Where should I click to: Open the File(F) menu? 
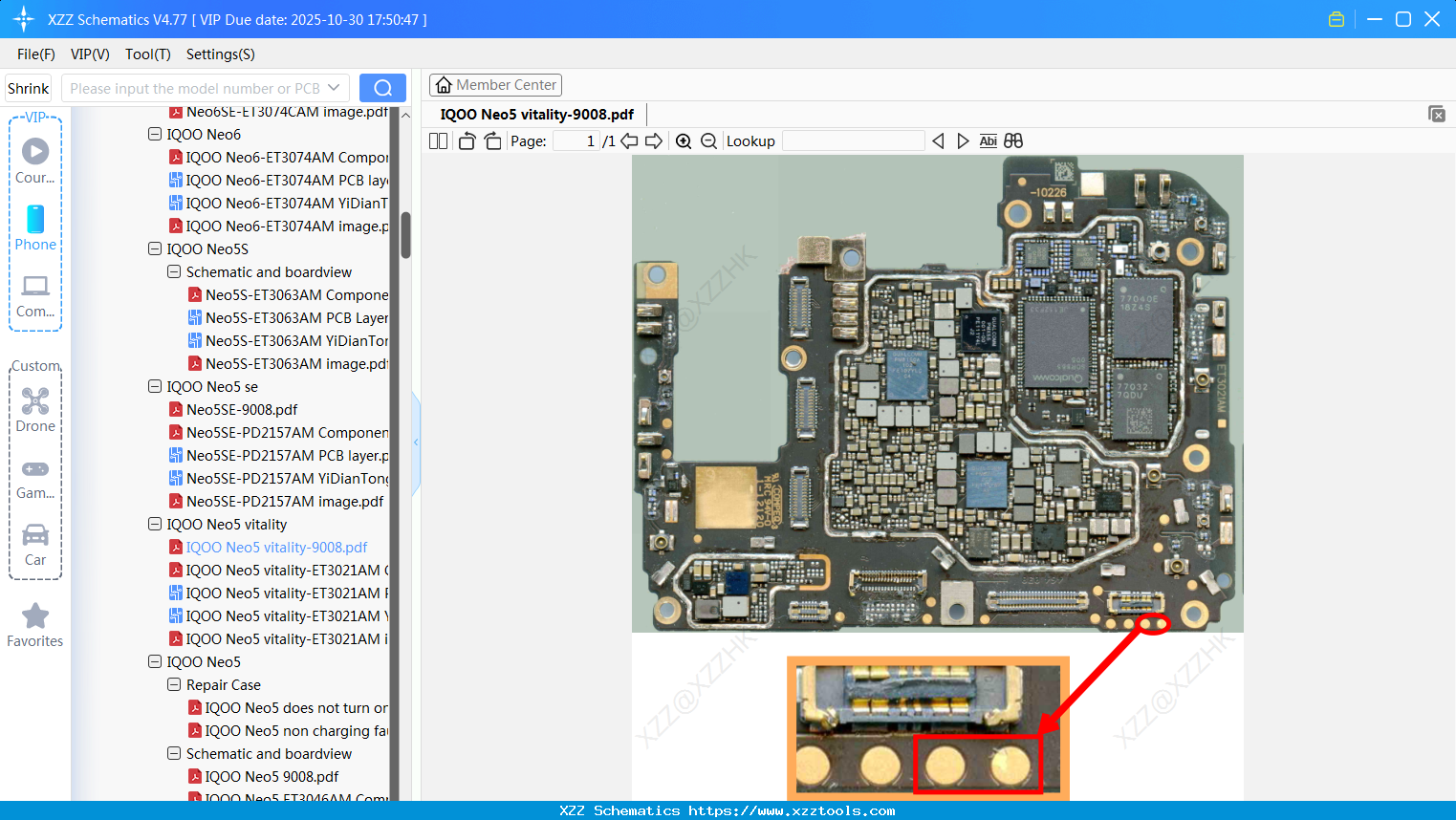tap(36, 54)
